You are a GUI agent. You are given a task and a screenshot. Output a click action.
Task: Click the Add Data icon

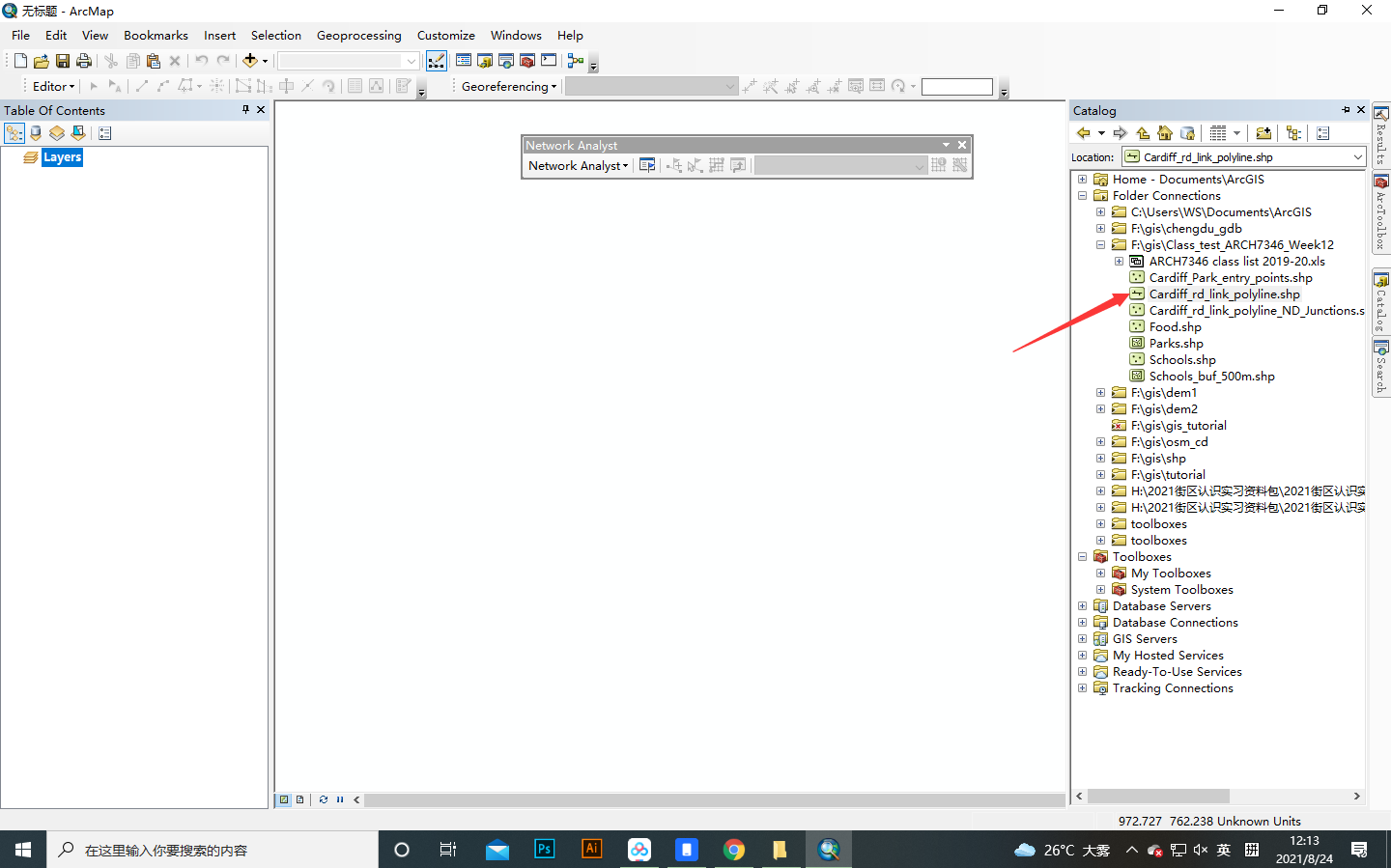tap(251, 60)
